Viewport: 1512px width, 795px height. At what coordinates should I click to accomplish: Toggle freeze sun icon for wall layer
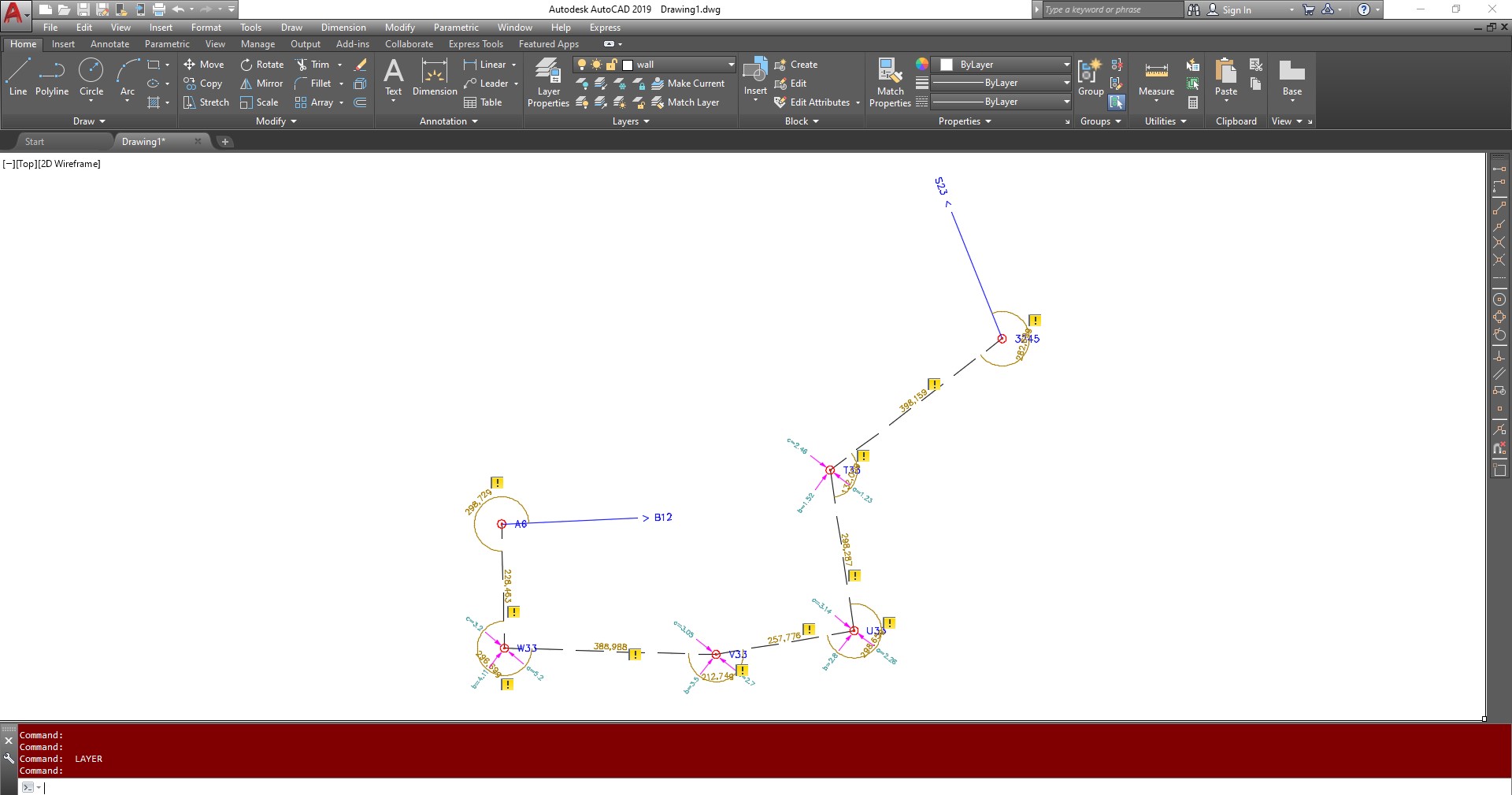[597, 65]
